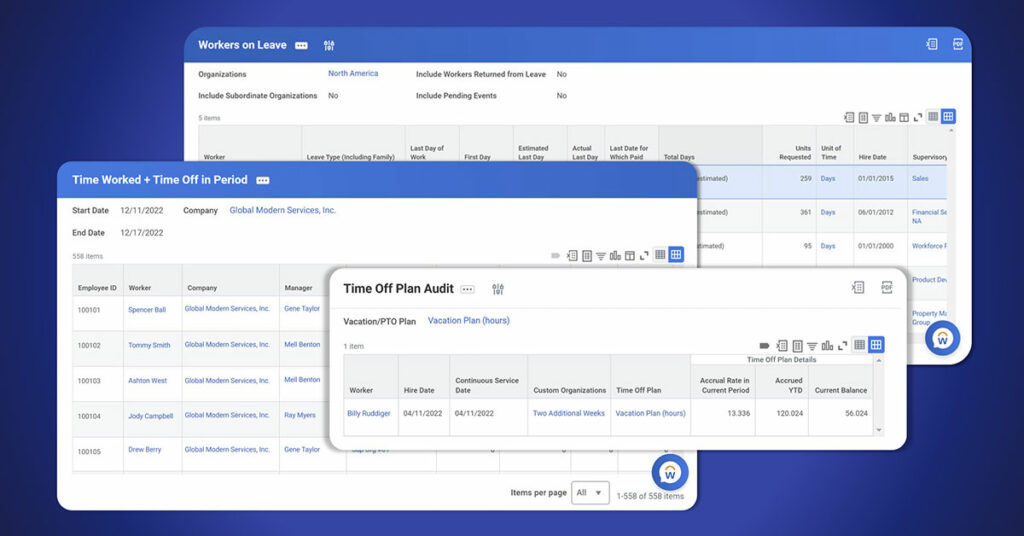
Task: Select Units Requested value 361
Action: [x=805, y=212]
